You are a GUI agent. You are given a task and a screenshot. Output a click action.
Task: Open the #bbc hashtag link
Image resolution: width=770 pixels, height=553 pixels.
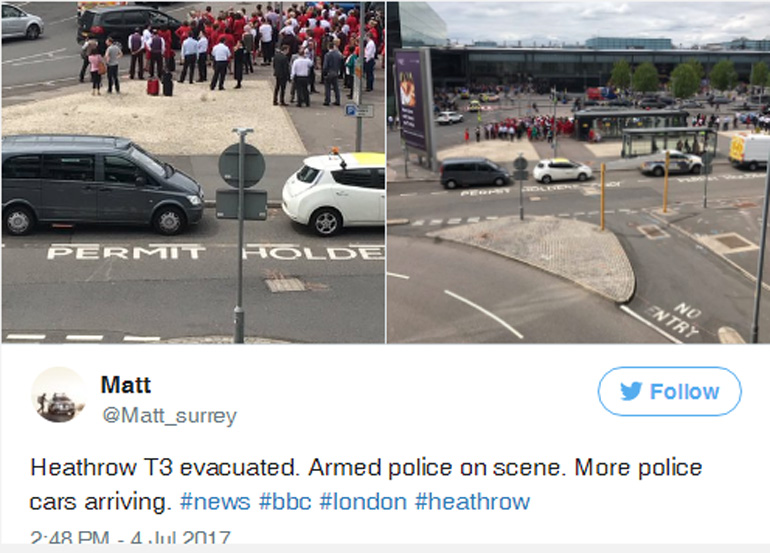pyautogui.click(x=285, y=502)
